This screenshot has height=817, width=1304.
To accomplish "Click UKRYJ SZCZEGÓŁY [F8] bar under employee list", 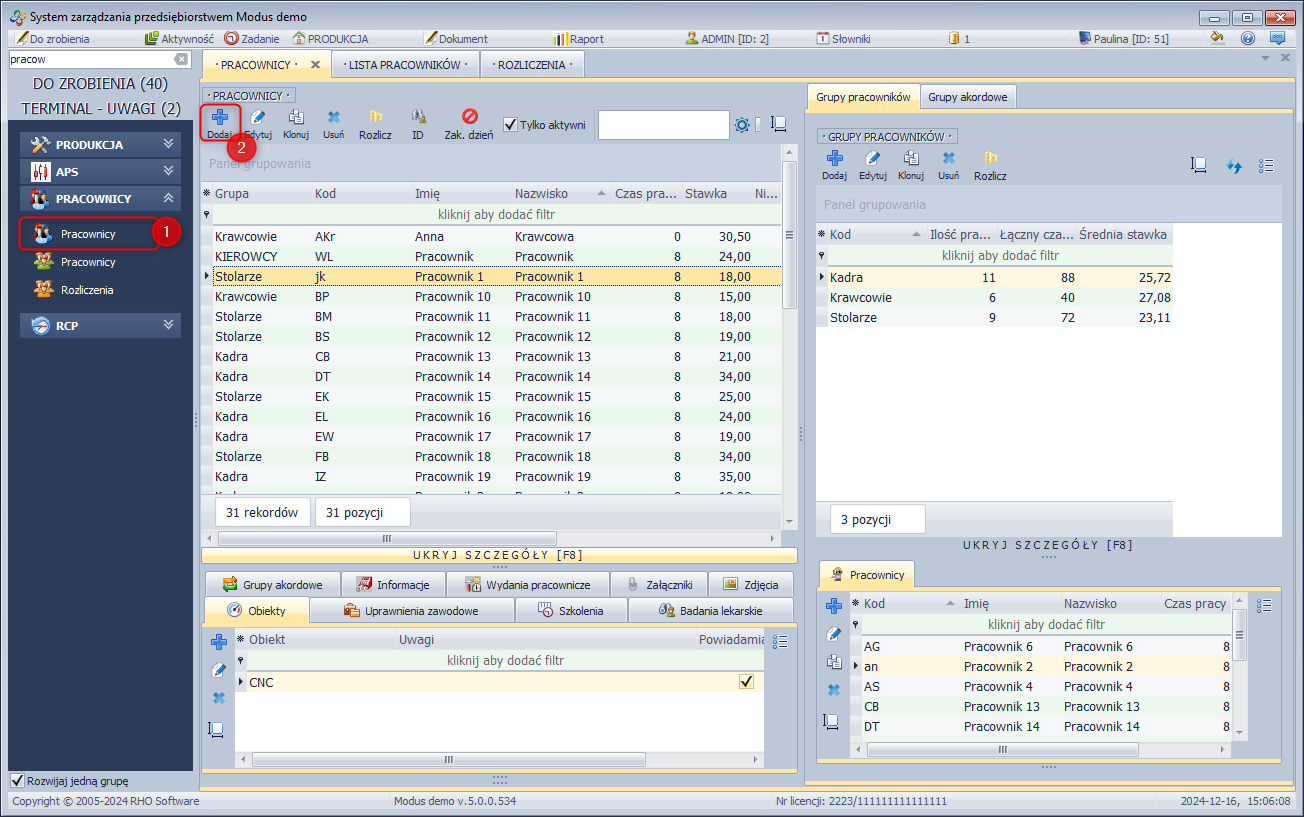I will click(x=498, y=555).
